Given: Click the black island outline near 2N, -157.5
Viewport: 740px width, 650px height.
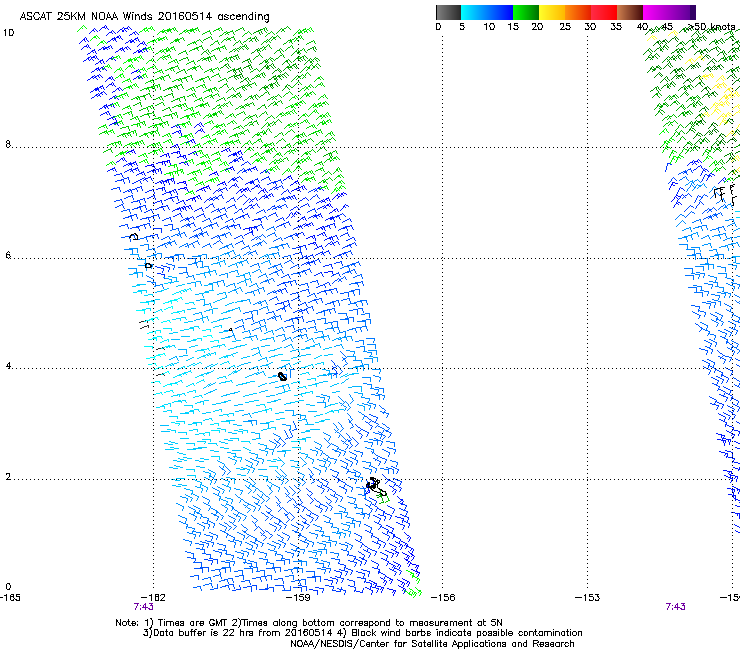Looking at the screenshot, I should point(376,487).
